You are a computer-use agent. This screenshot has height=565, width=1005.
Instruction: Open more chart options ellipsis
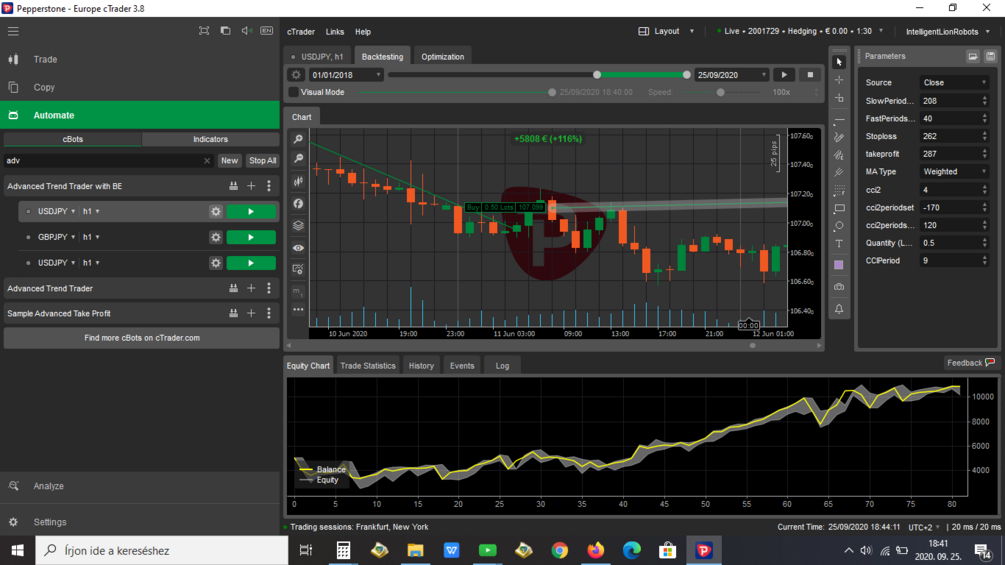[x=298, y=310]
